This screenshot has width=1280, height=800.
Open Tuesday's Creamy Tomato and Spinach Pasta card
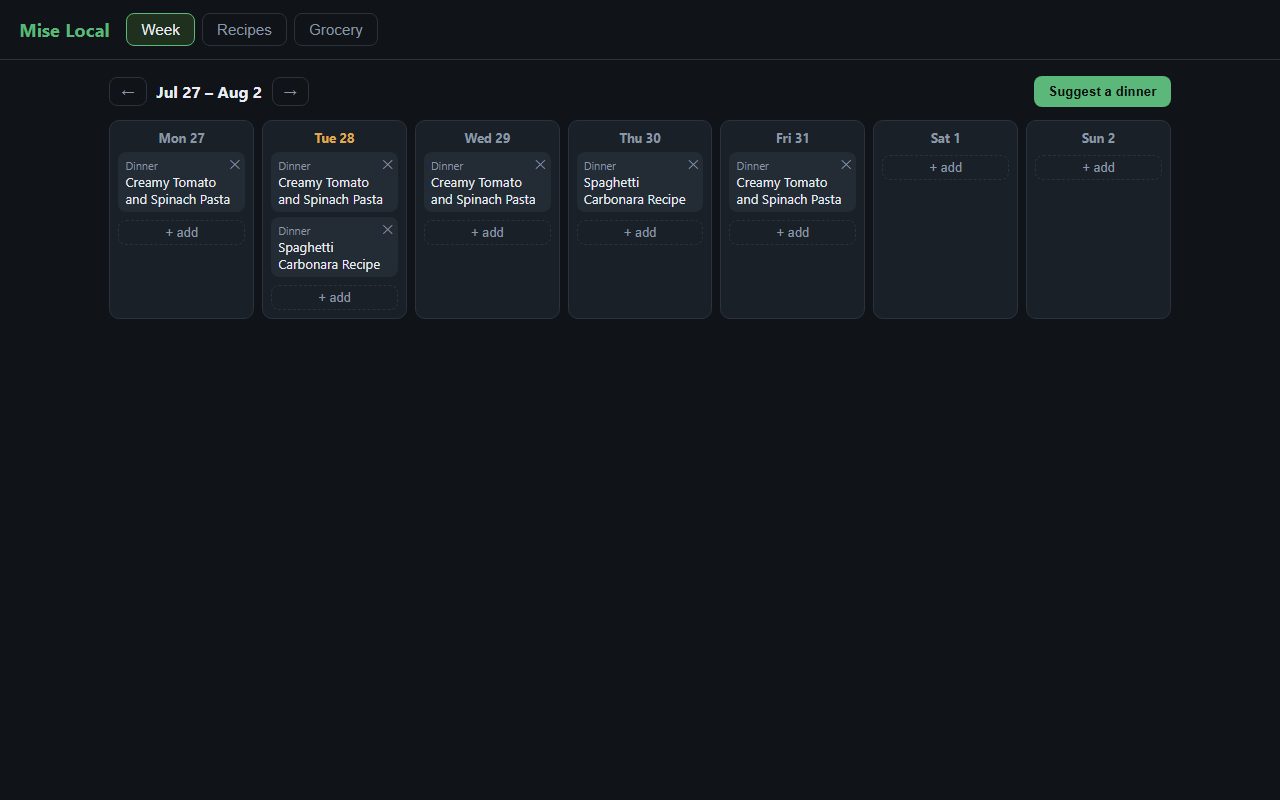(x=334, y=182)
